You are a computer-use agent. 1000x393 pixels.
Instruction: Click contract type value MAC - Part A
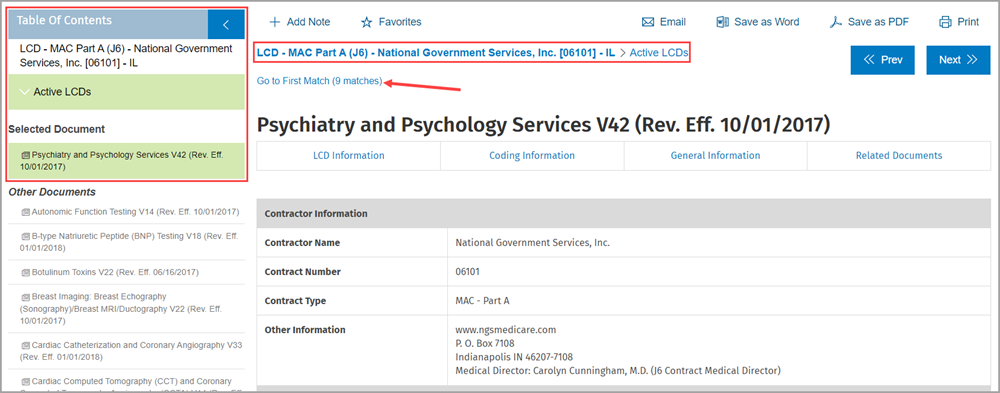(x=482, y=300)
